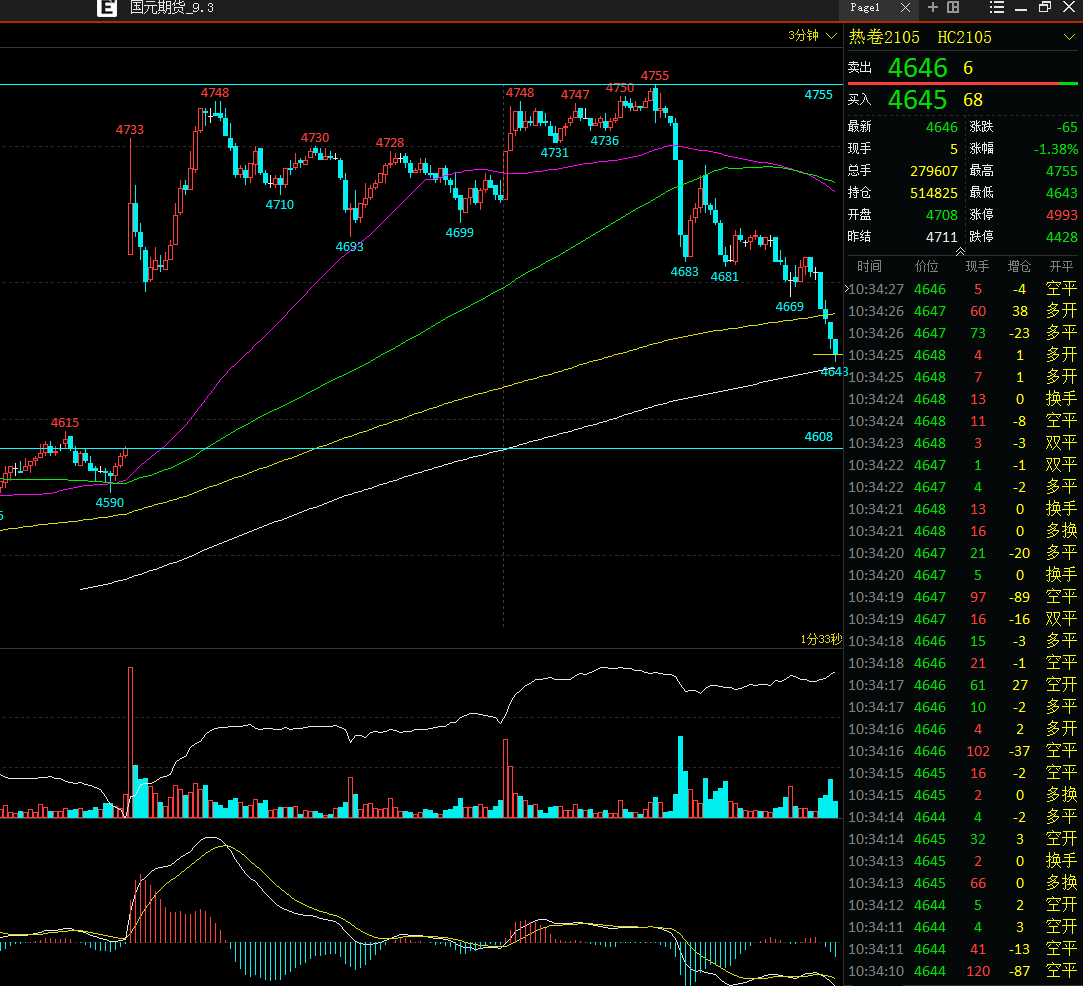Click the 4699 low label on chart
This screenshot has width=1083, height=986.
[x=459, y=233]
